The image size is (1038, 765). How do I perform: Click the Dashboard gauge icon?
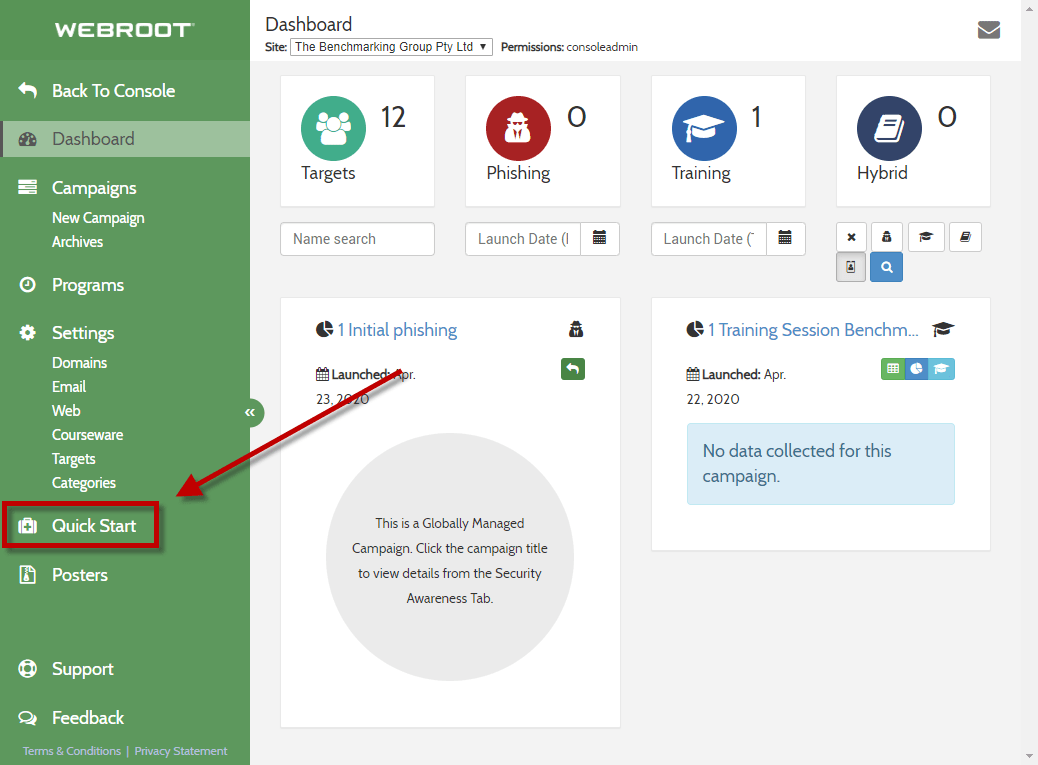[x=27, y=139]
